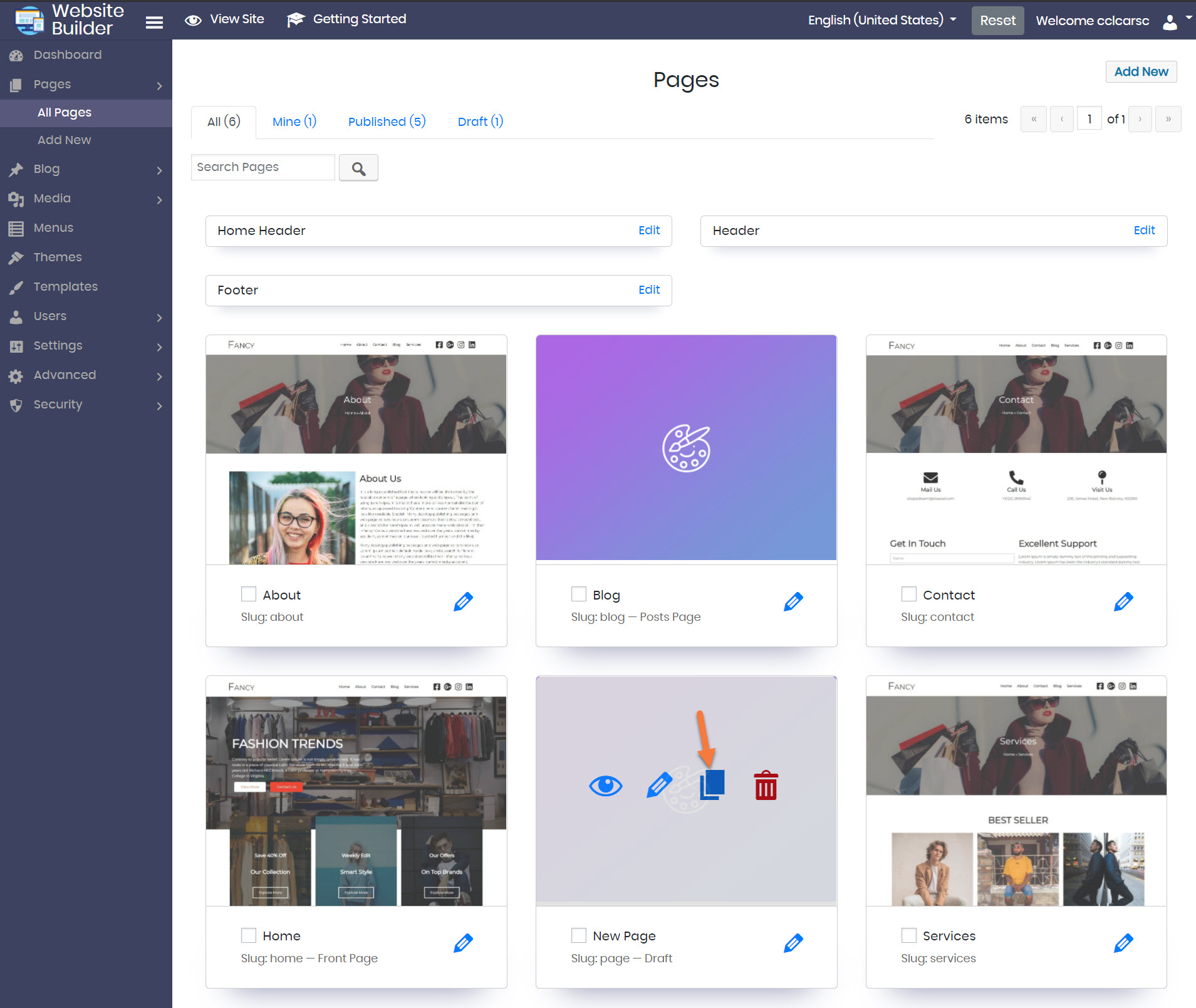Image resolution: width=1196 pixels, height=1008 pixels.
Task: Click the duplicate icon on New Page card
Action: pos(712,785)
